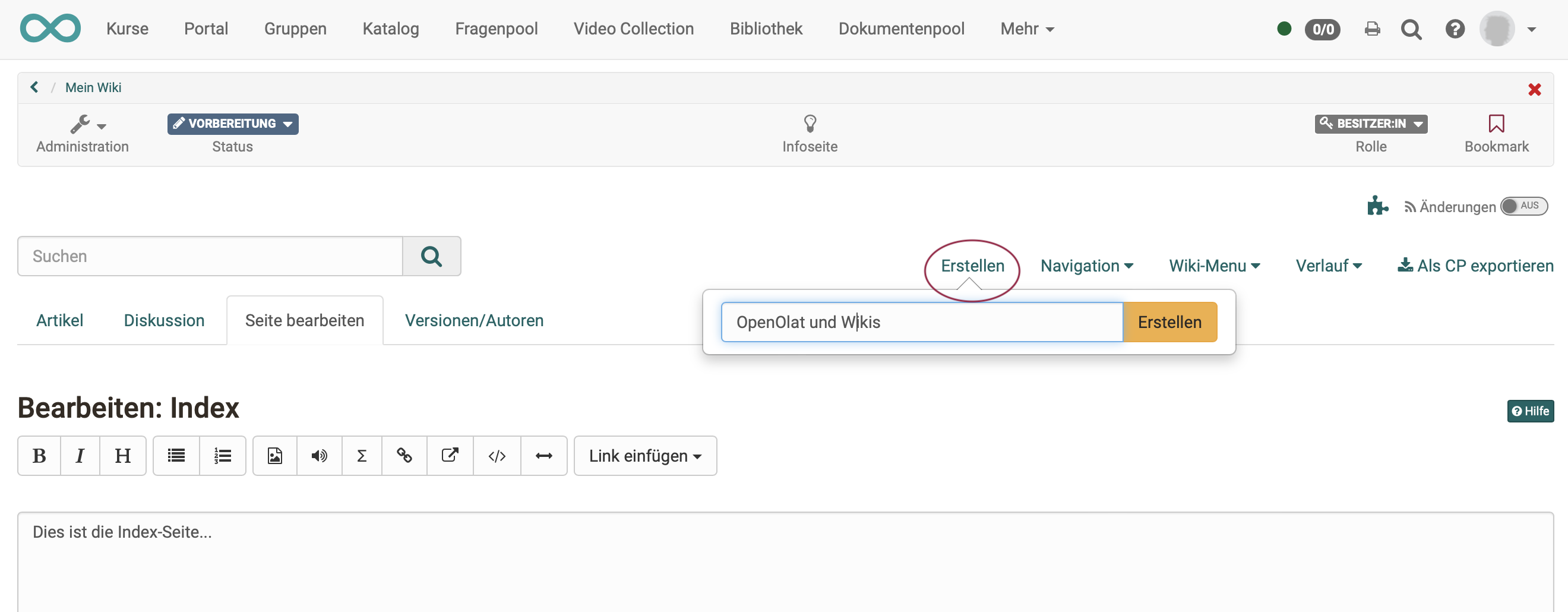Insert an audio file
Viewport: 1568px width, 612px height.
(319, 456)
